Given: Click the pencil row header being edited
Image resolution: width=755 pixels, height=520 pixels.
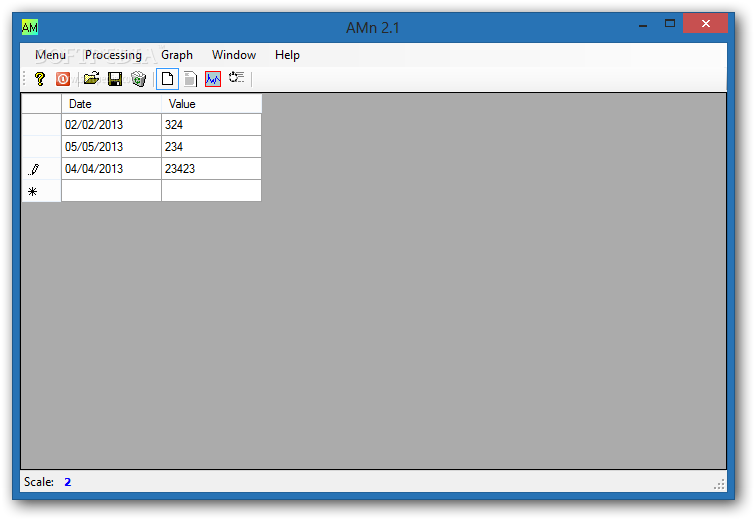Looking at the screenshot, I should click(x=41, y=169).
